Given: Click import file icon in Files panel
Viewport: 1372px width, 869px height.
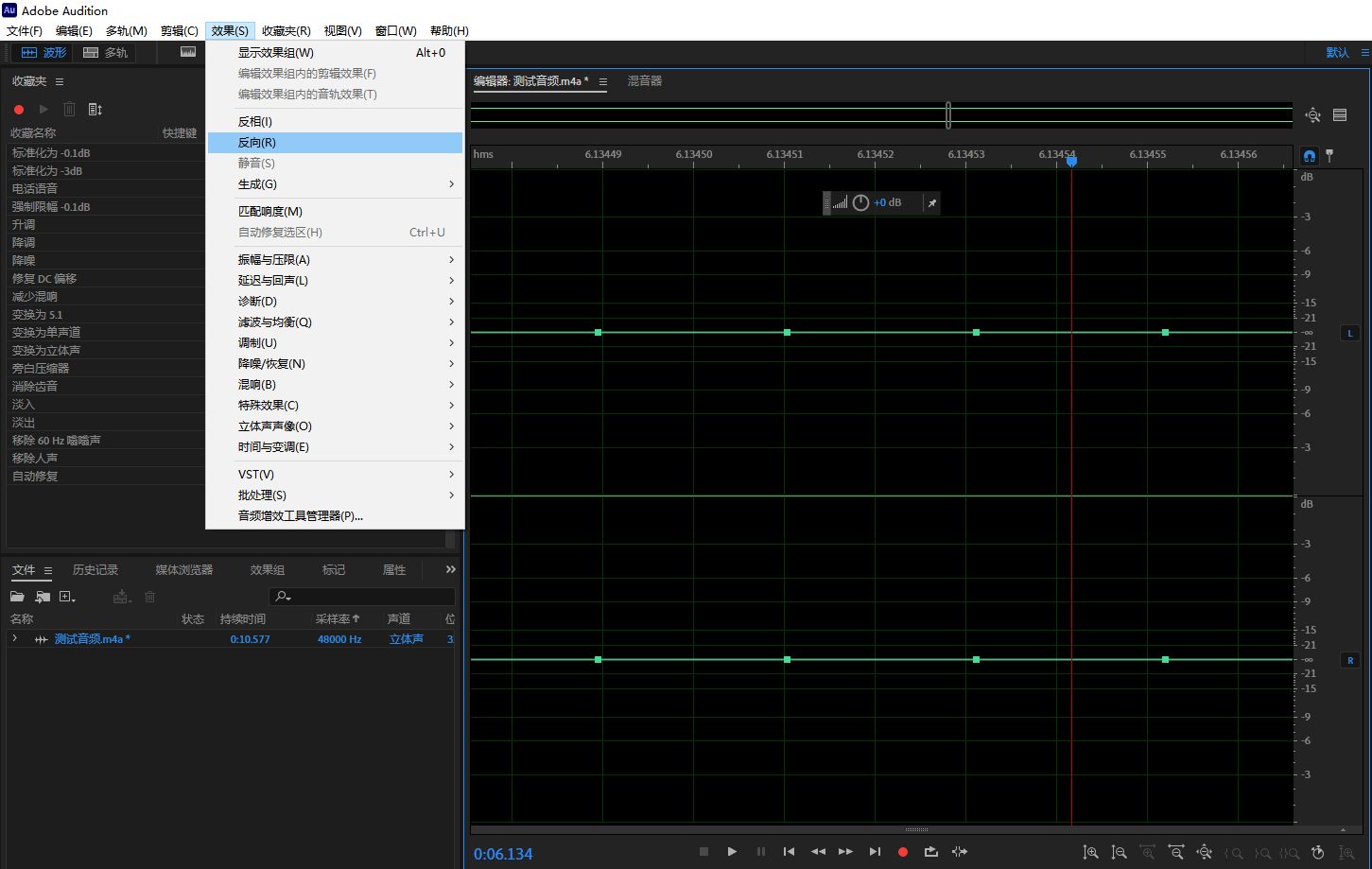Looking at the screenshot, I should click(43, 597).
